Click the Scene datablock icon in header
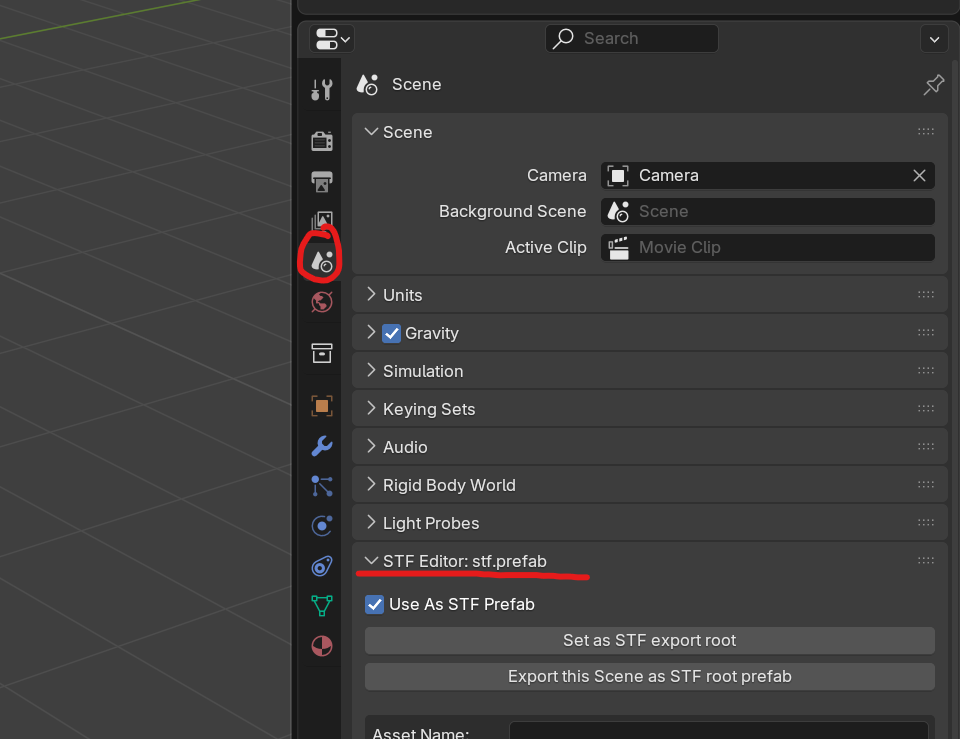960x739 pixels. pyautogui.click(x=367, y=84)
